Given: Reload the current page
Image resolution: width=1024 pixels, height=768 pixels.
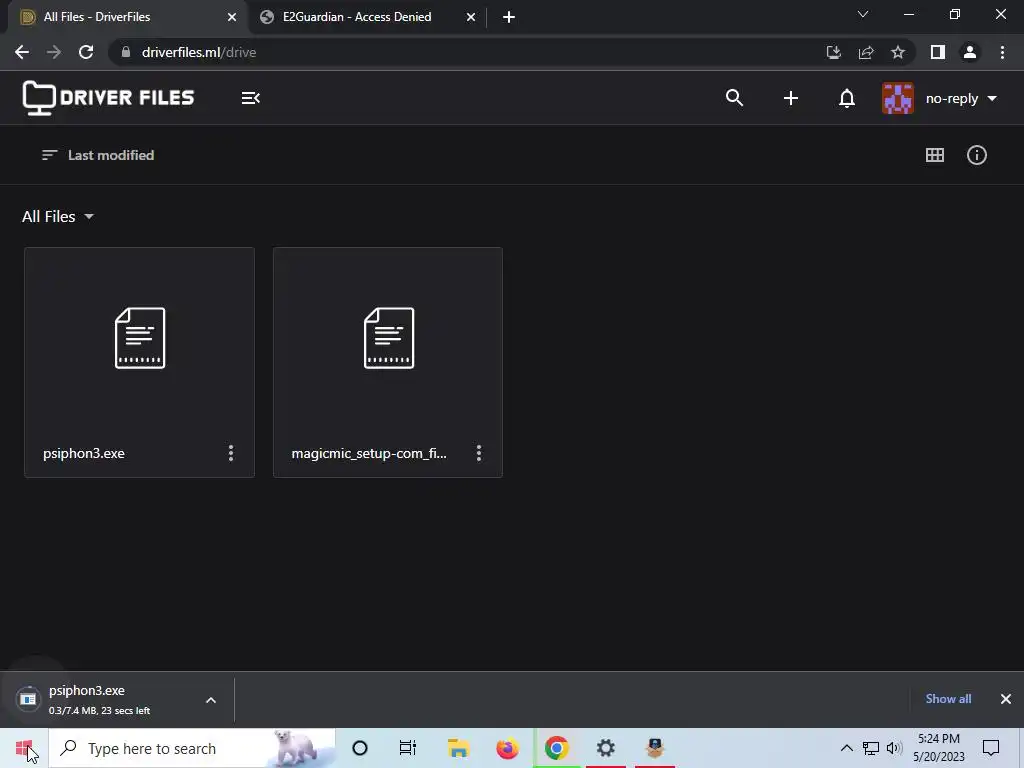Looking at the screenshot, I should pos(86,52).
